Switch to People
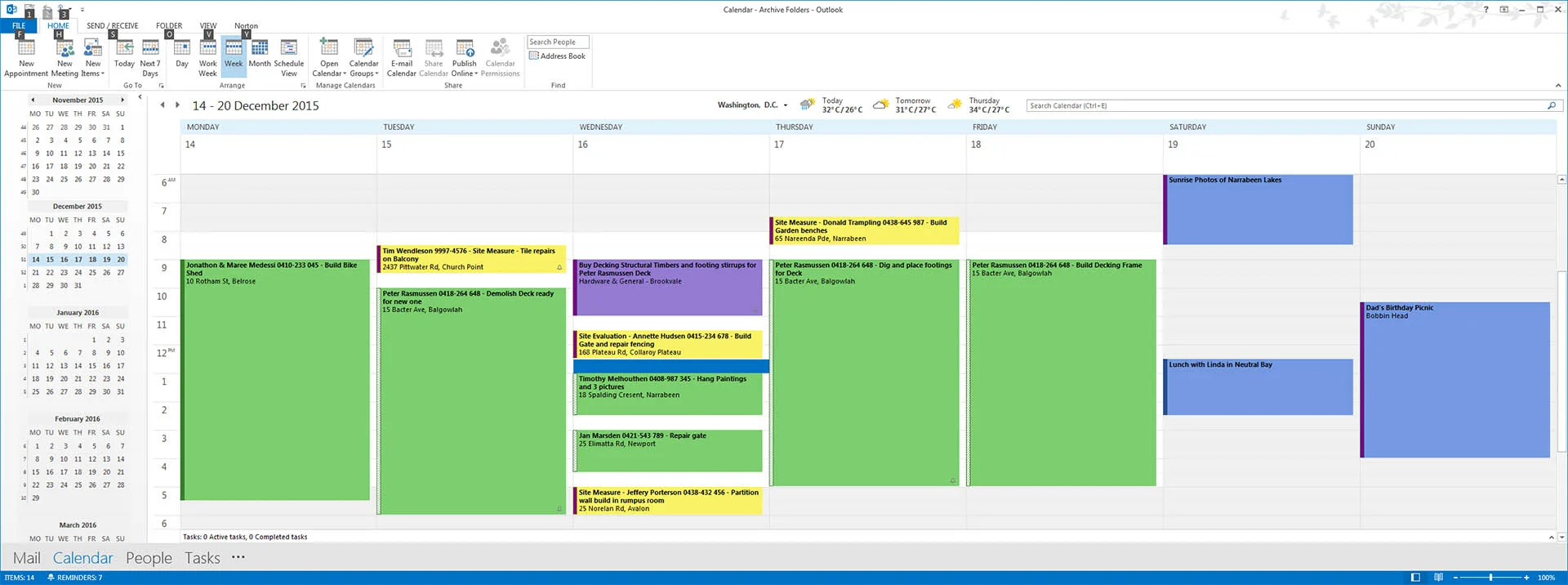1568x585 pixels. click(149, 558)
